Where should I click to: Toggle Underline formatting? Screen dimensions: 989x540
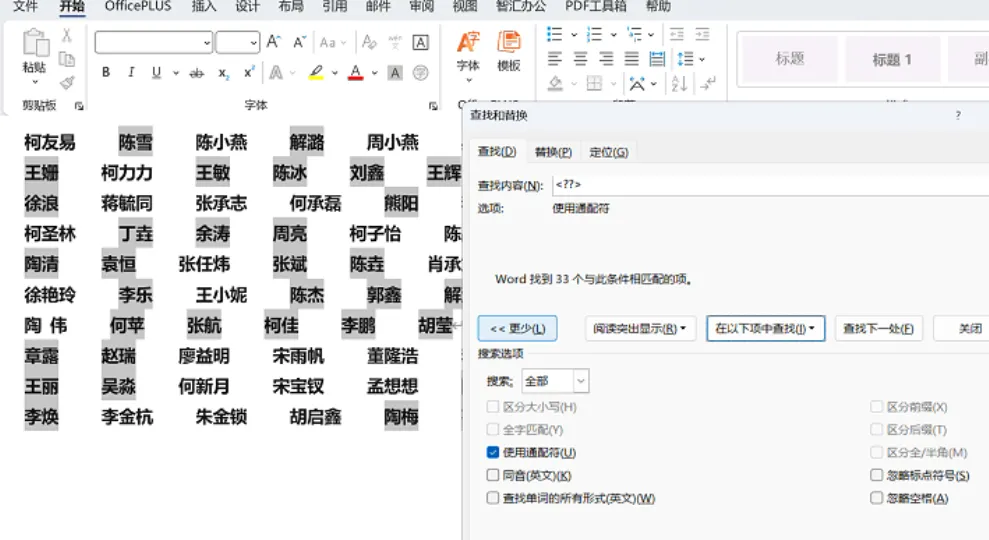pos(156,73)
